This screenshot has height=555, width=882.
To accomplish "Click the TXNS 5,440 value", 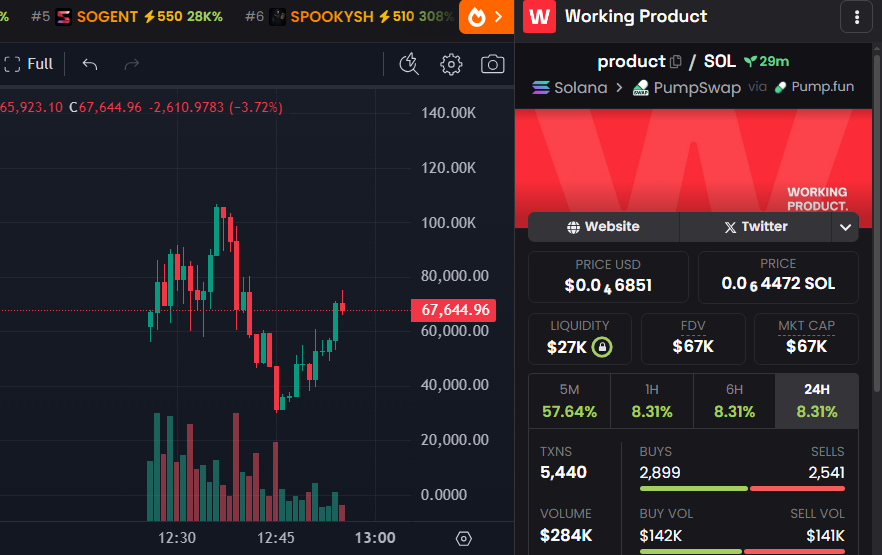I will coord(563,472).
